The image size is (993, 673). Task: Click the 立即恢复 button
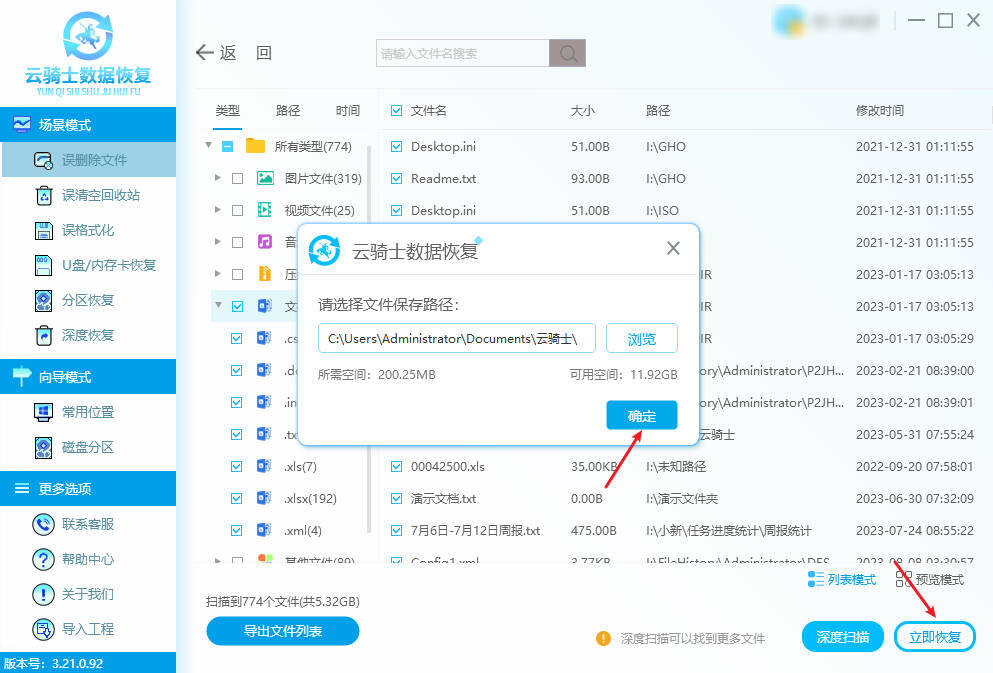[x=935, y=637]
